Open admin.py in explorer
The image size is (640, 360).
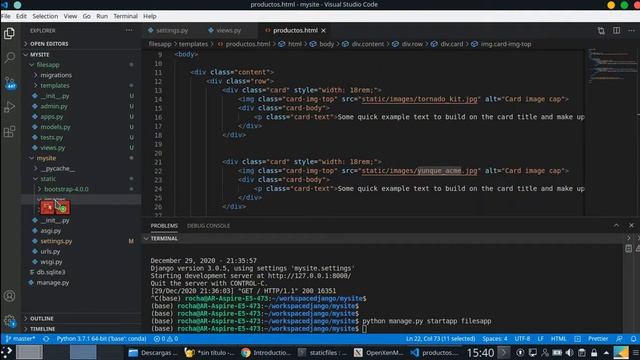pyautogui.click(x=81, y=106)
